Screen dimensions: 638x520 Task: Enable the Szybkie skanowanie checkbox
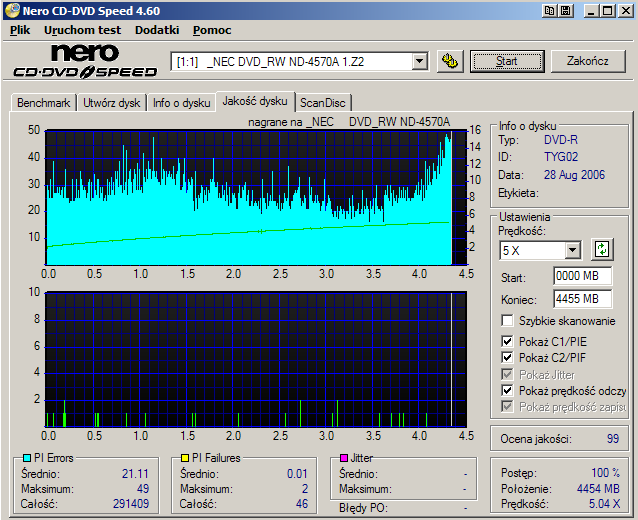507,321
